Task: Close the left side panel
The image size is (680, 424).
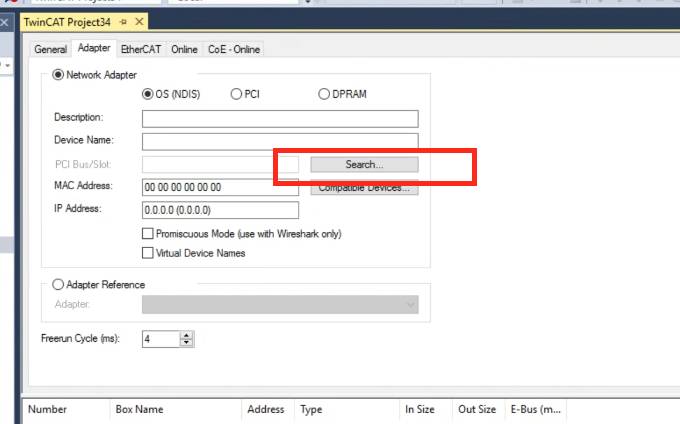Action: (4, 23)
